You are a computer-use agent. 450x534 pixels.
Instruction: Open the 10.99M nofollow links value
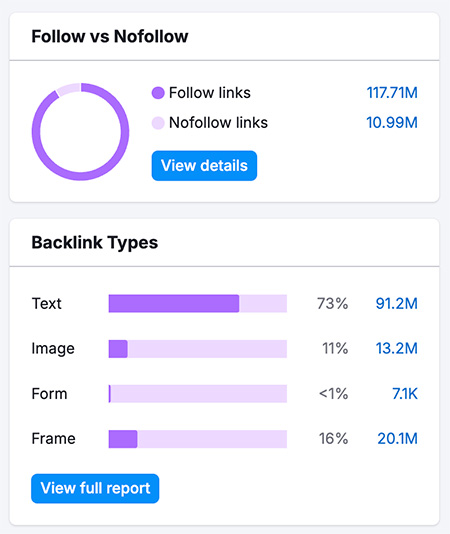click(x=392, y=123)
